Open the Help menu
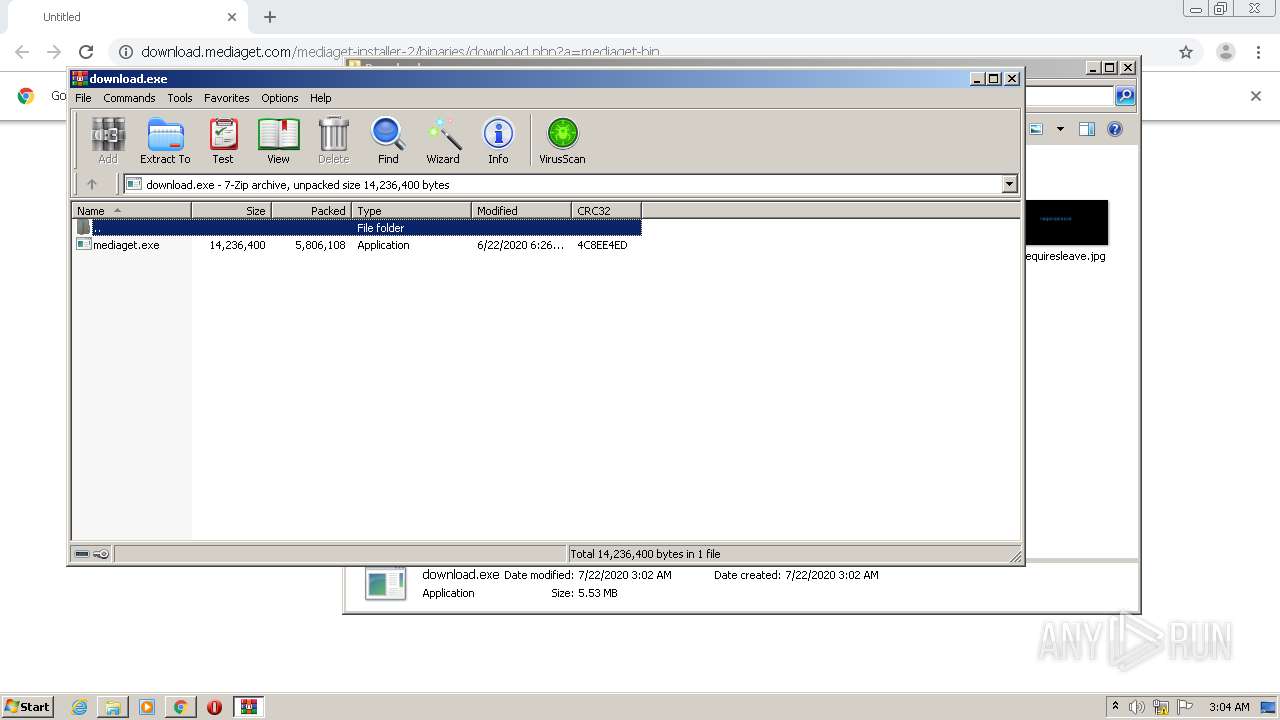Screen dimensions: 1280x720 320,98
